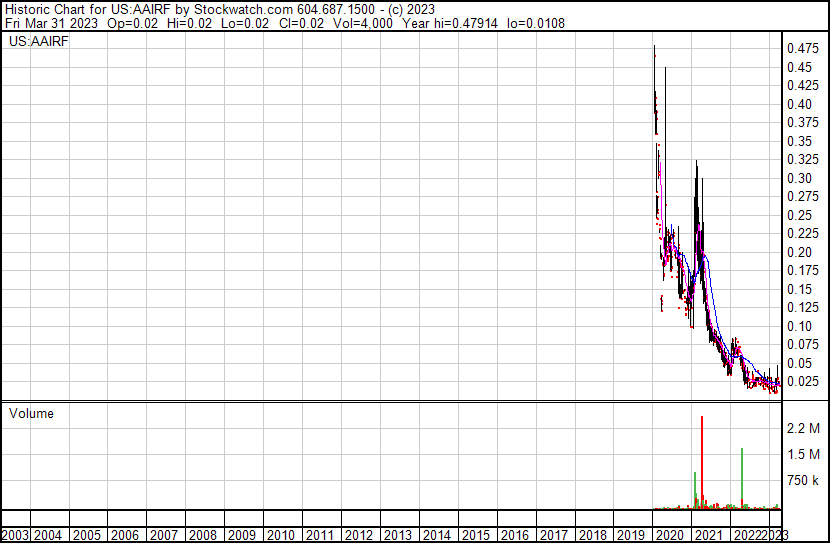This screenshot has height=543, width=830.
Task: Select the 2019 year marker on timeline
Action: tap(632, 535)
